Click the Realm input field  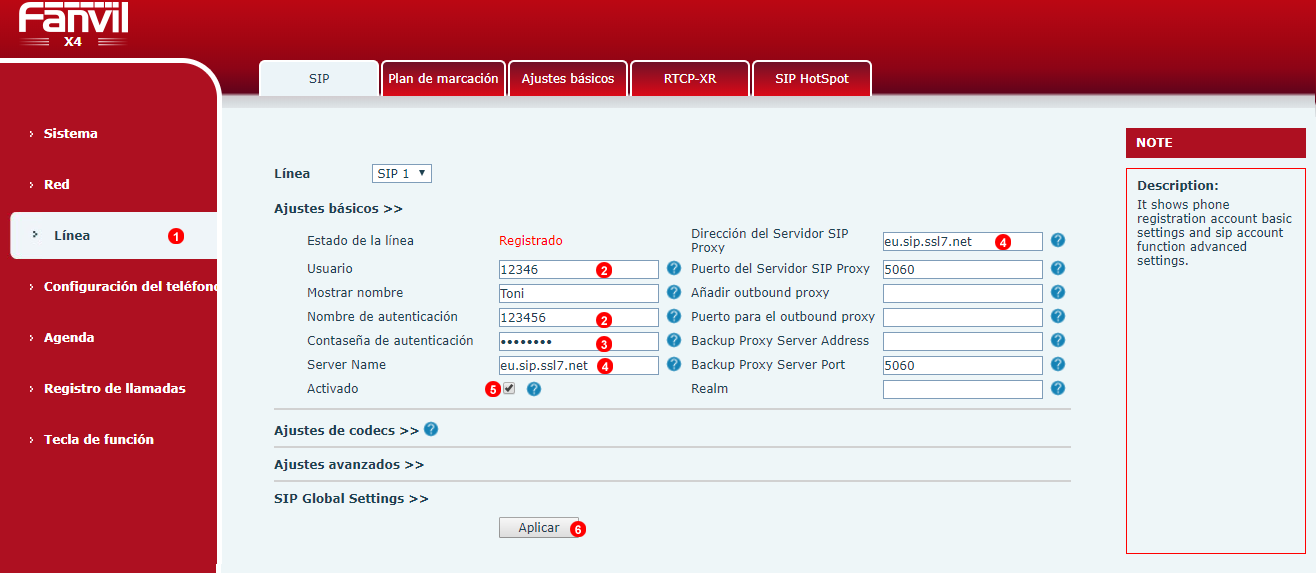(x=963, y=389)
